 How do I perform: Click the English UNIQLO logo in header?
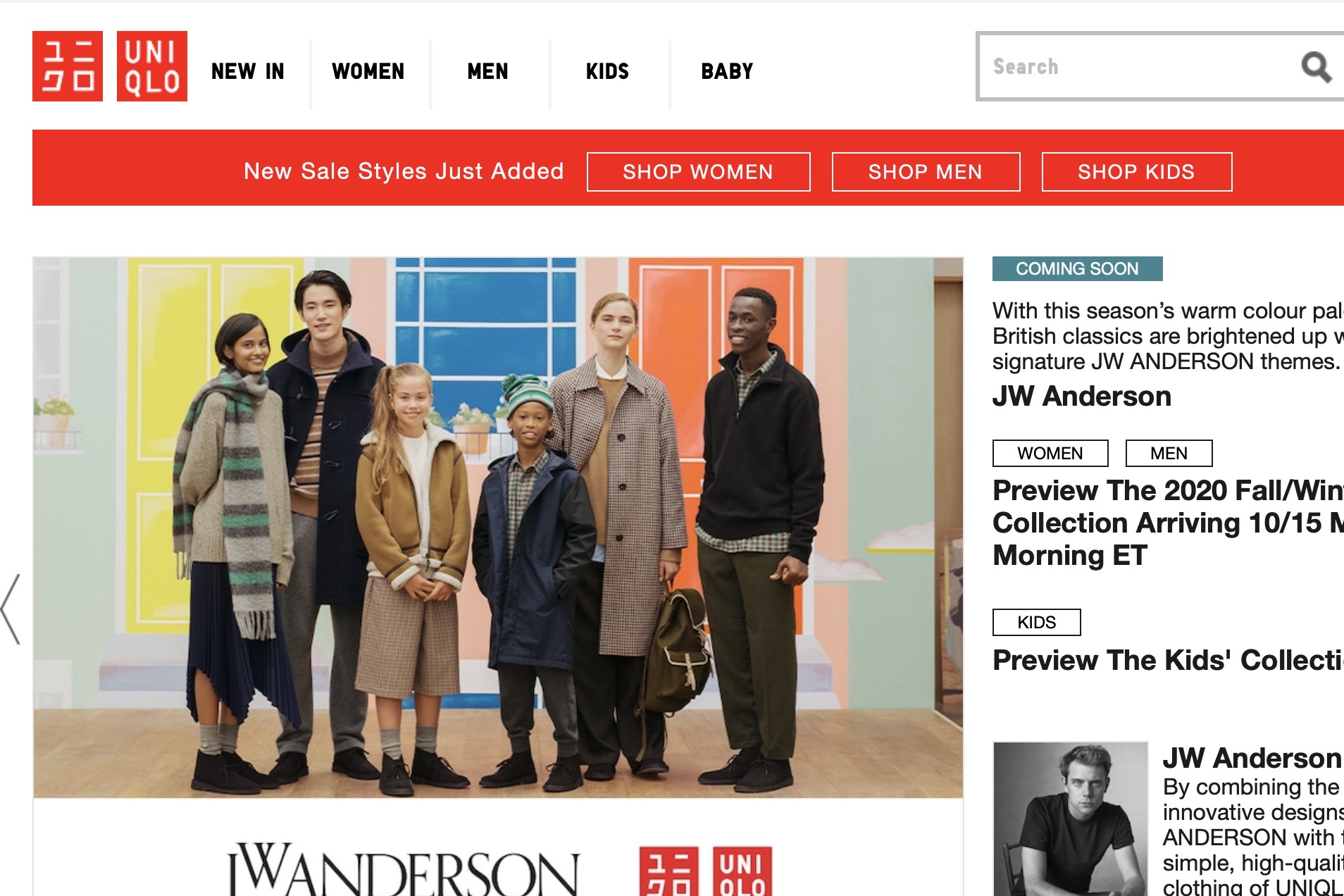152,66
